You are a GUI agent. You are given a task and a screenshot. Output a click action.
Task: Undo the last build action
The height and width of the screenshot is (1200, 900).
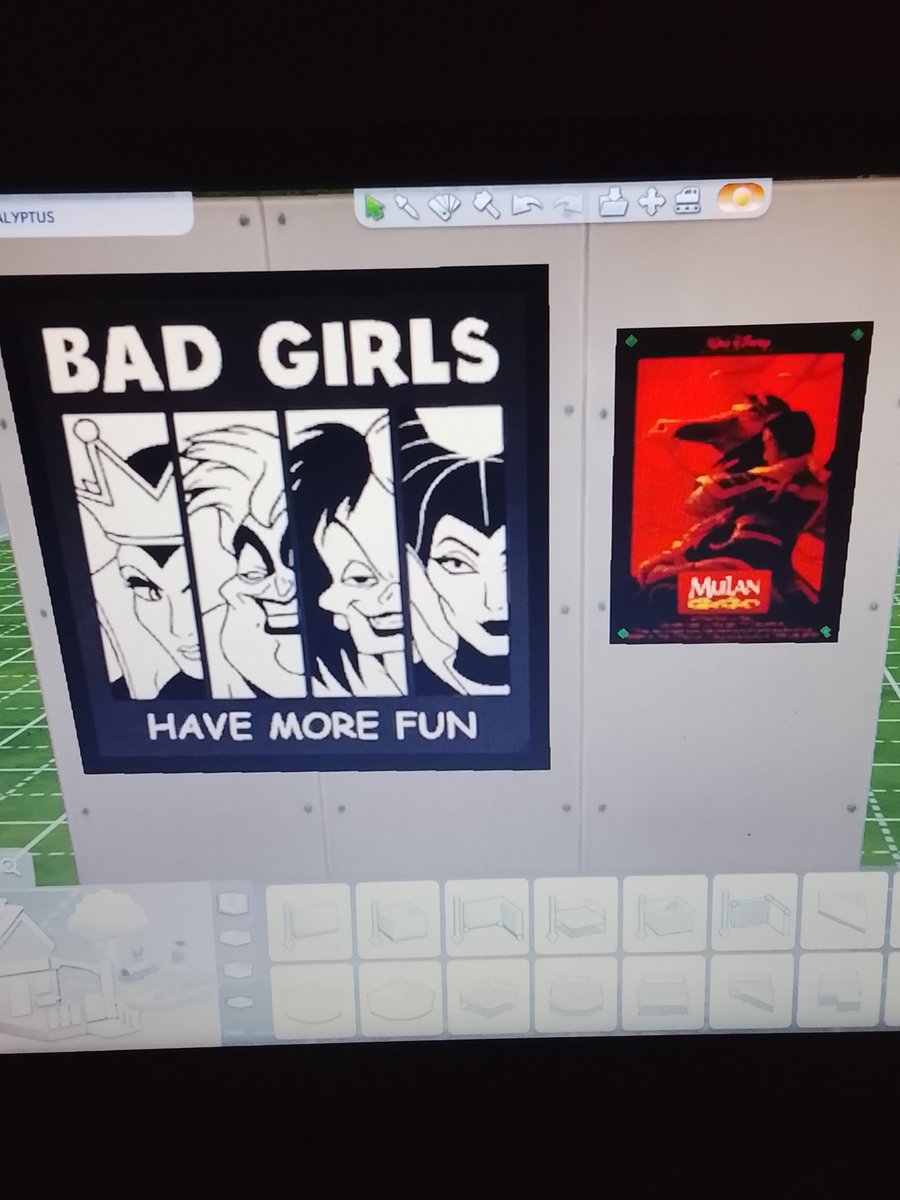[527, 205]
